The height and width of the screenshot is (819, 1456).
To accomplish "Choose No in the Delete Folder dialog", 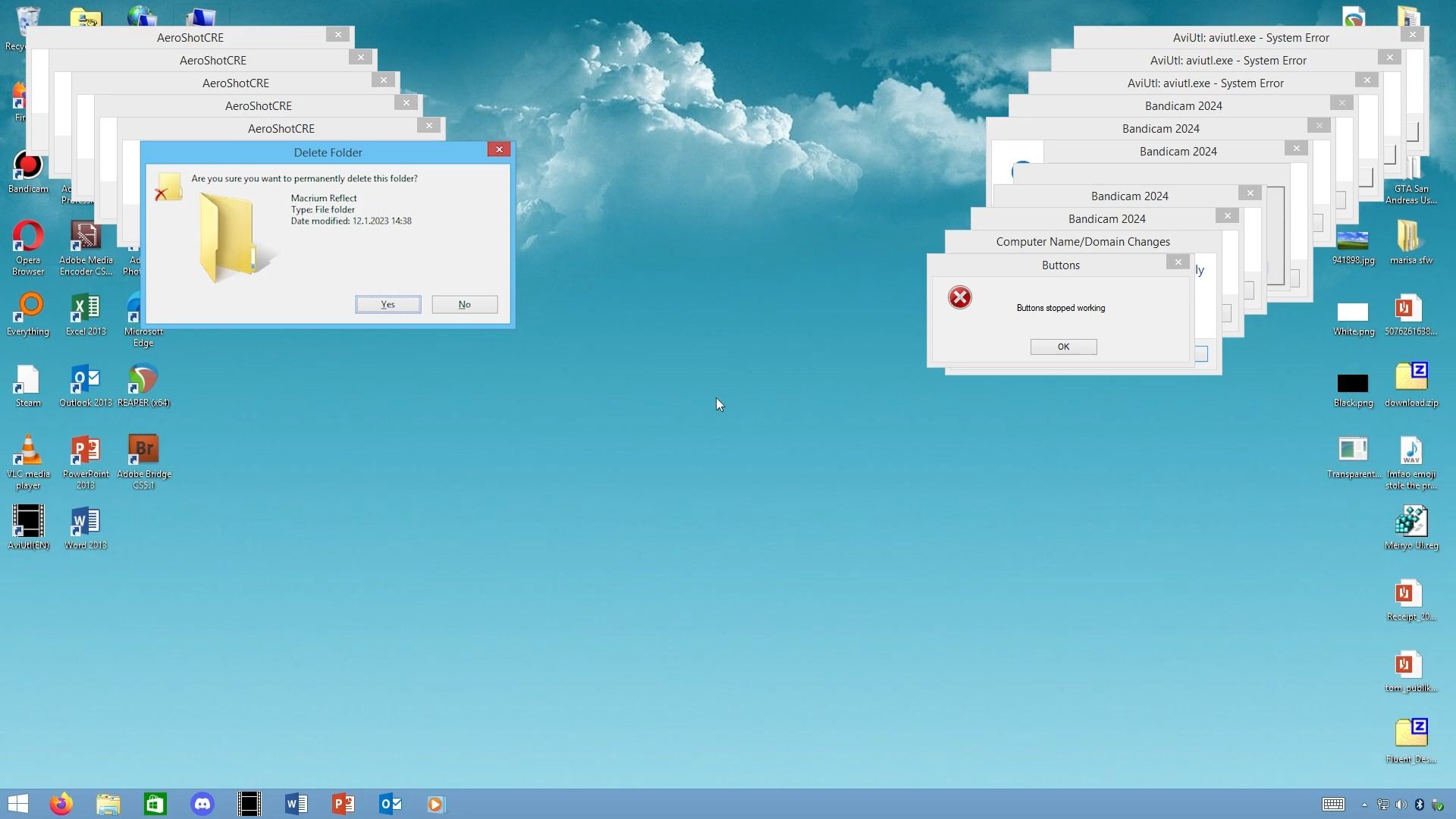I will point(464,304).
